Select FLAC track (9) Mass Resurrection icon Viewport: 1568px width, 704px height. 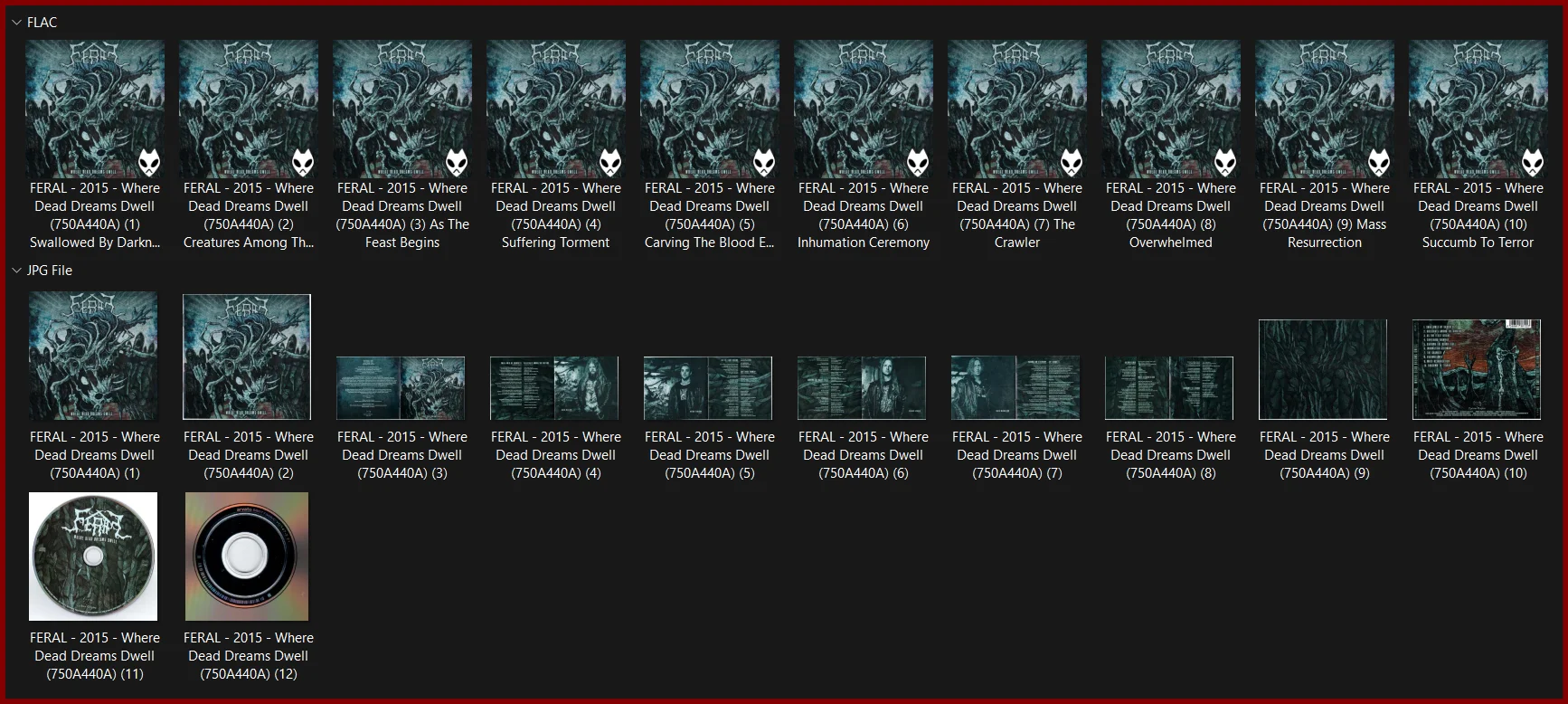click(x=1325, y=109)
